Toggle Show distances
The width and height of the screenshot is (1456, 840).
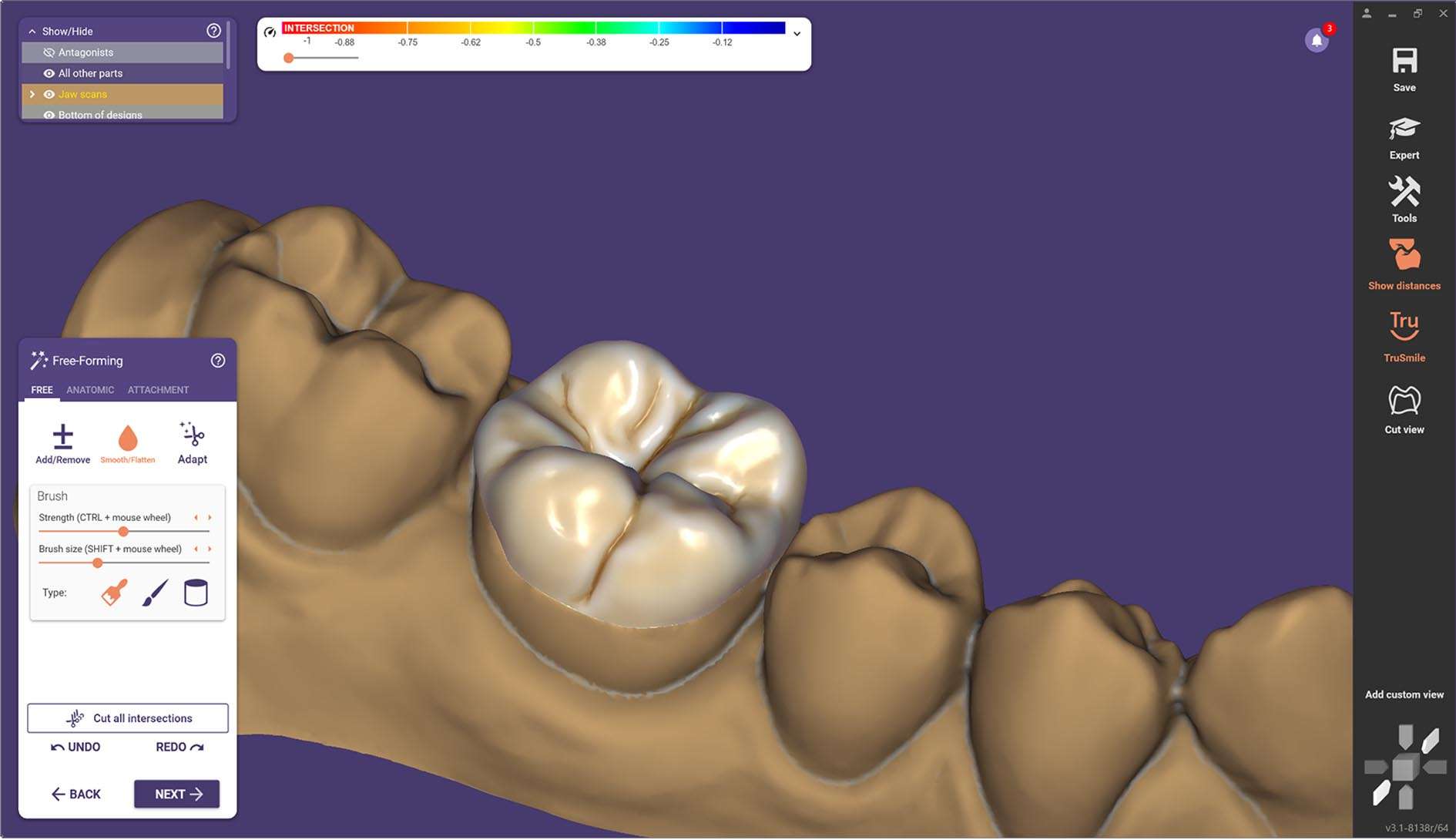tap(1404, 257)
